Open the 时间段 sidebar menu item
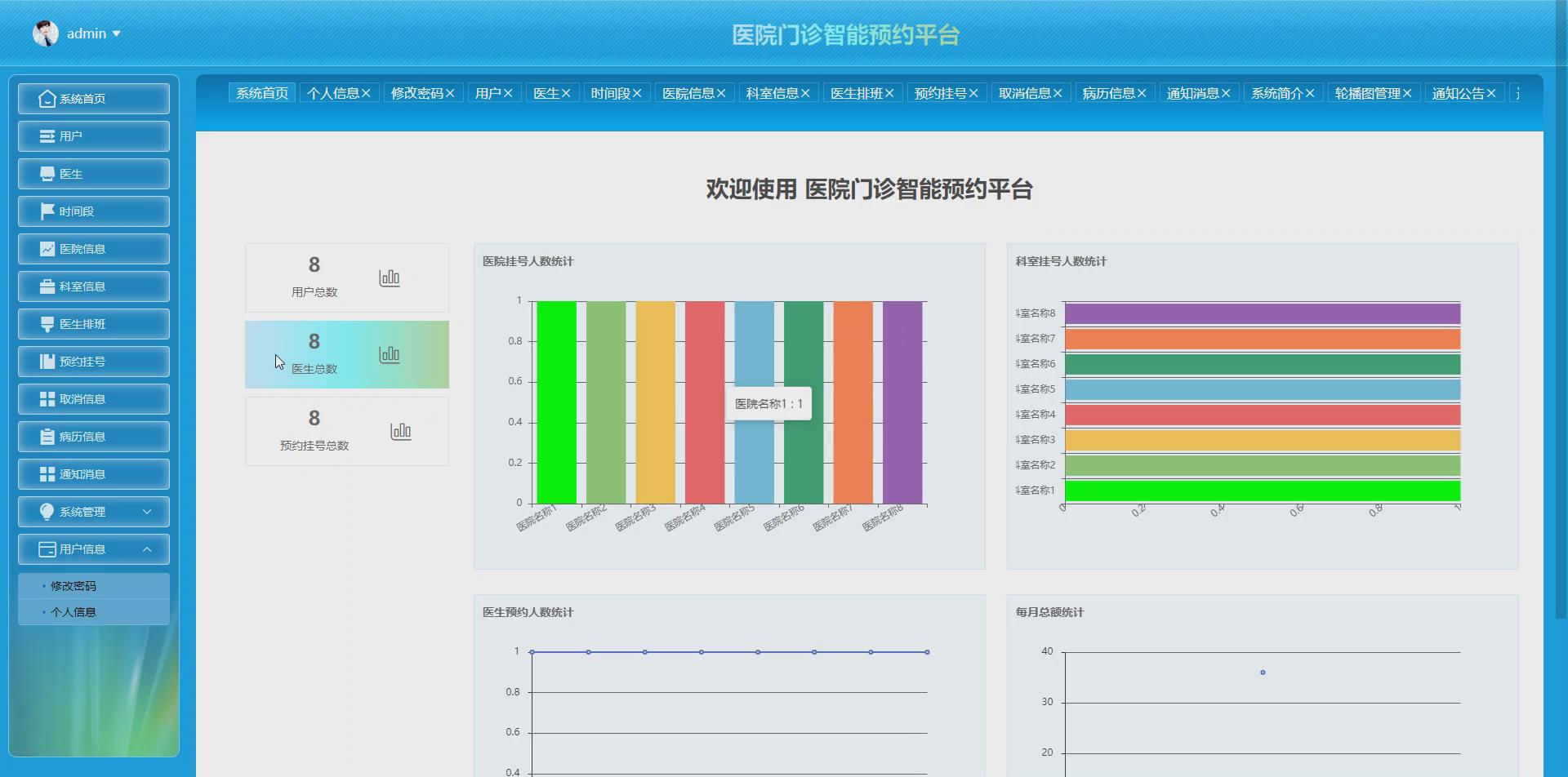This screenshot has width=1568, height=777. pos(94,211)
